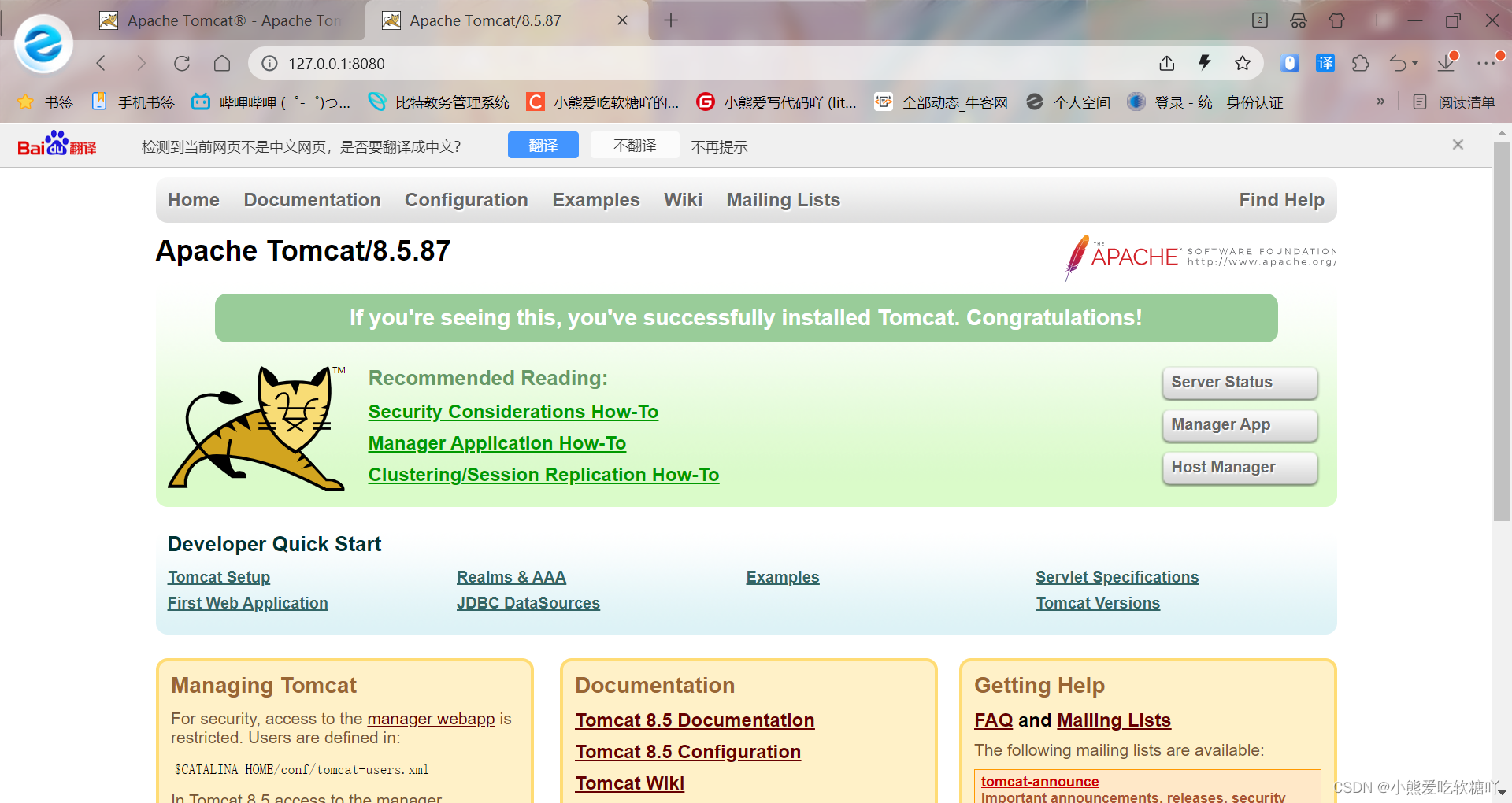Open Manager Application How-To link

[x=497, y=443]
